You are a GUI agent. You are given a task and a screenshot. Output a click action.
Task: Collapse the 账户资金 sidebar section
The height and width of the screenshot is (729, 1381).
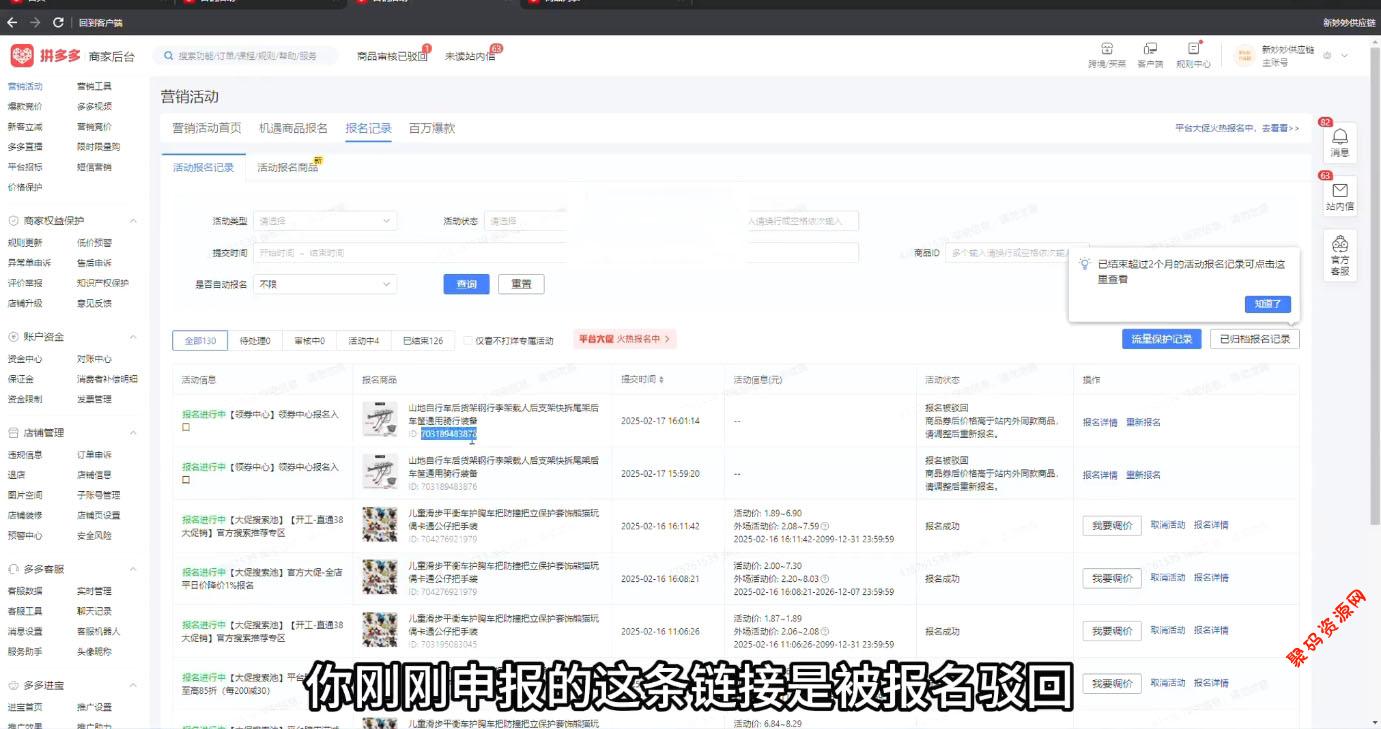coord(133,337)
